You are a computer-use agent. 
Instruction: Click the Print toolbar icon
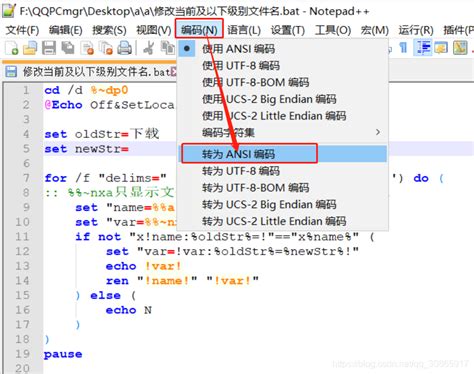click(x=125, y=48)
